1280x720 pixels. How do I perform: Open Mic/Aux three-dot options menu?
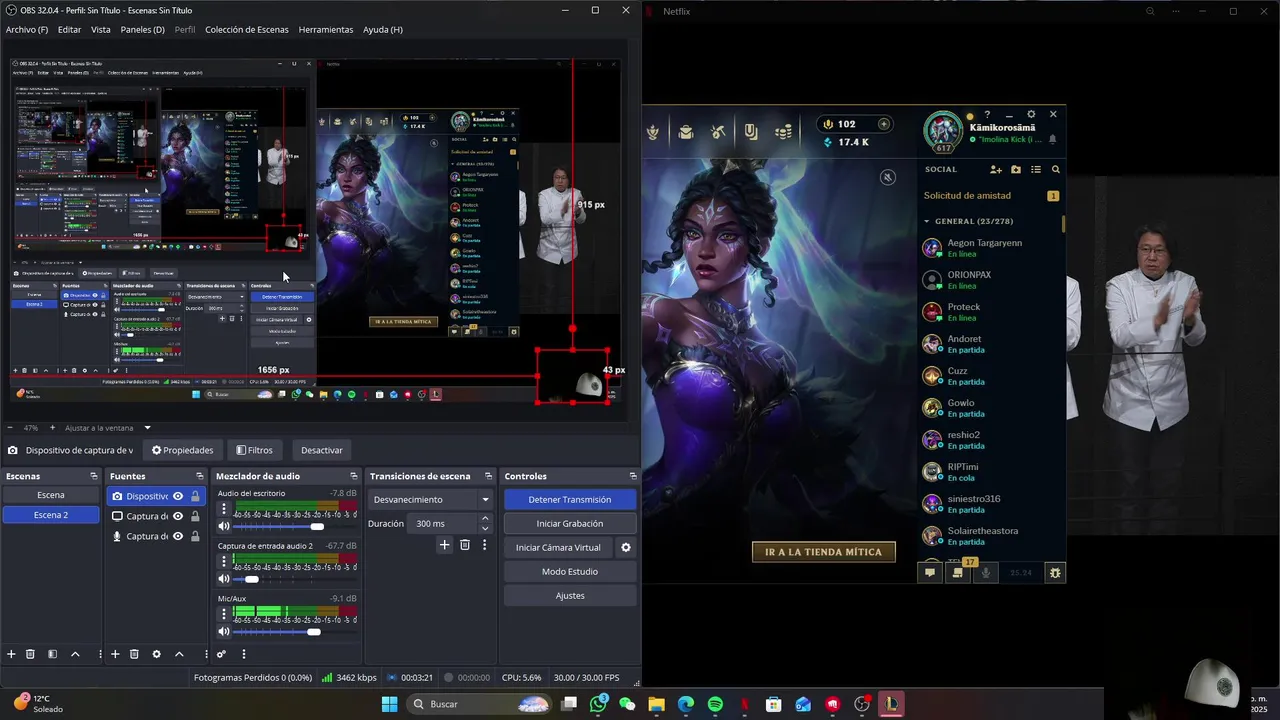[224, 615]
